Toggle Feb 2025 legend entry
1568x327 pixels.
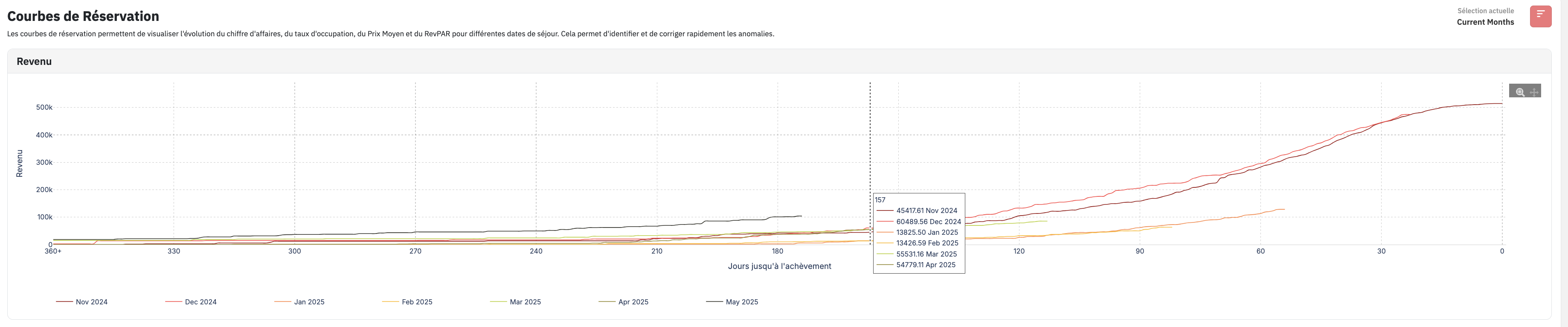416,302
